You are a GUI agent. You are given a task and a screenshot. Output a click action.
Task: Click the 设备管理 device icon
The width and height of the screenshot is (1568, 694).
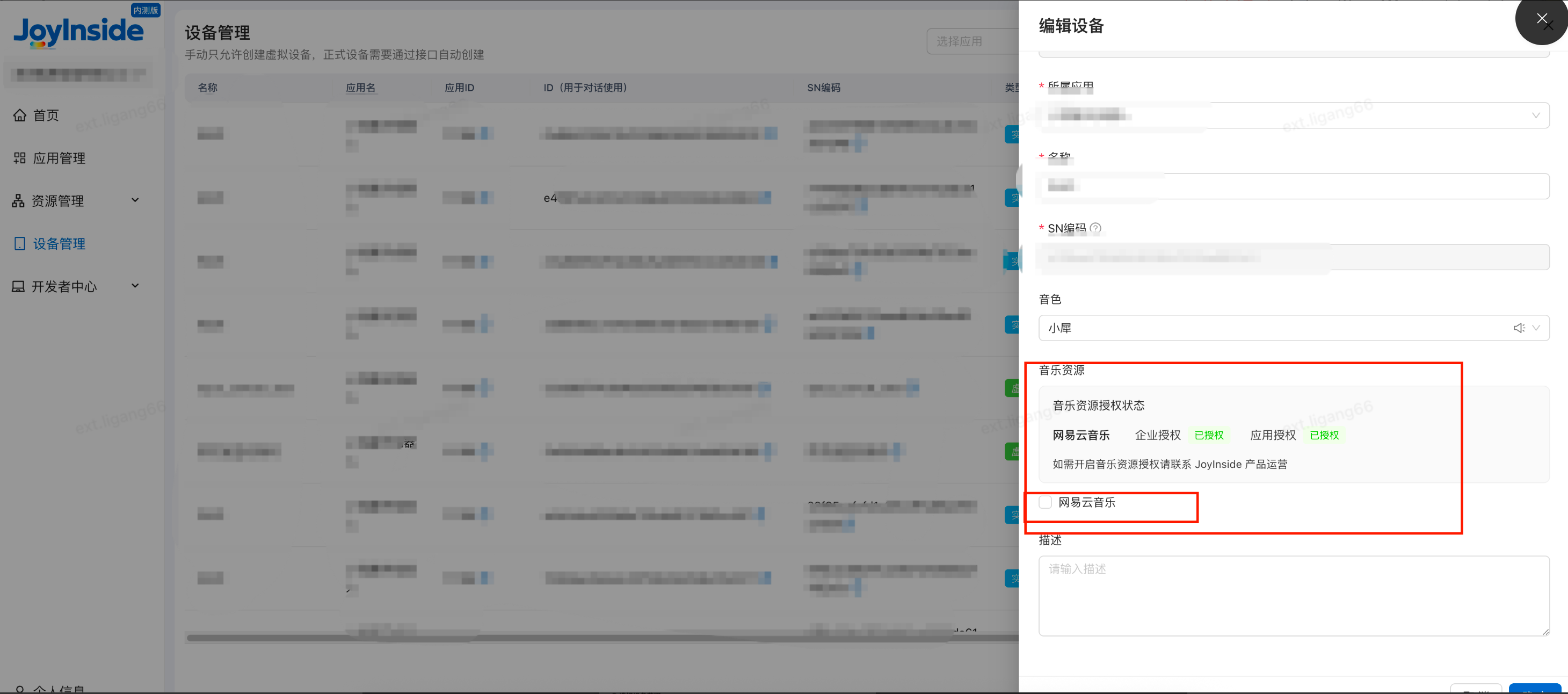[x=19, y=243]
